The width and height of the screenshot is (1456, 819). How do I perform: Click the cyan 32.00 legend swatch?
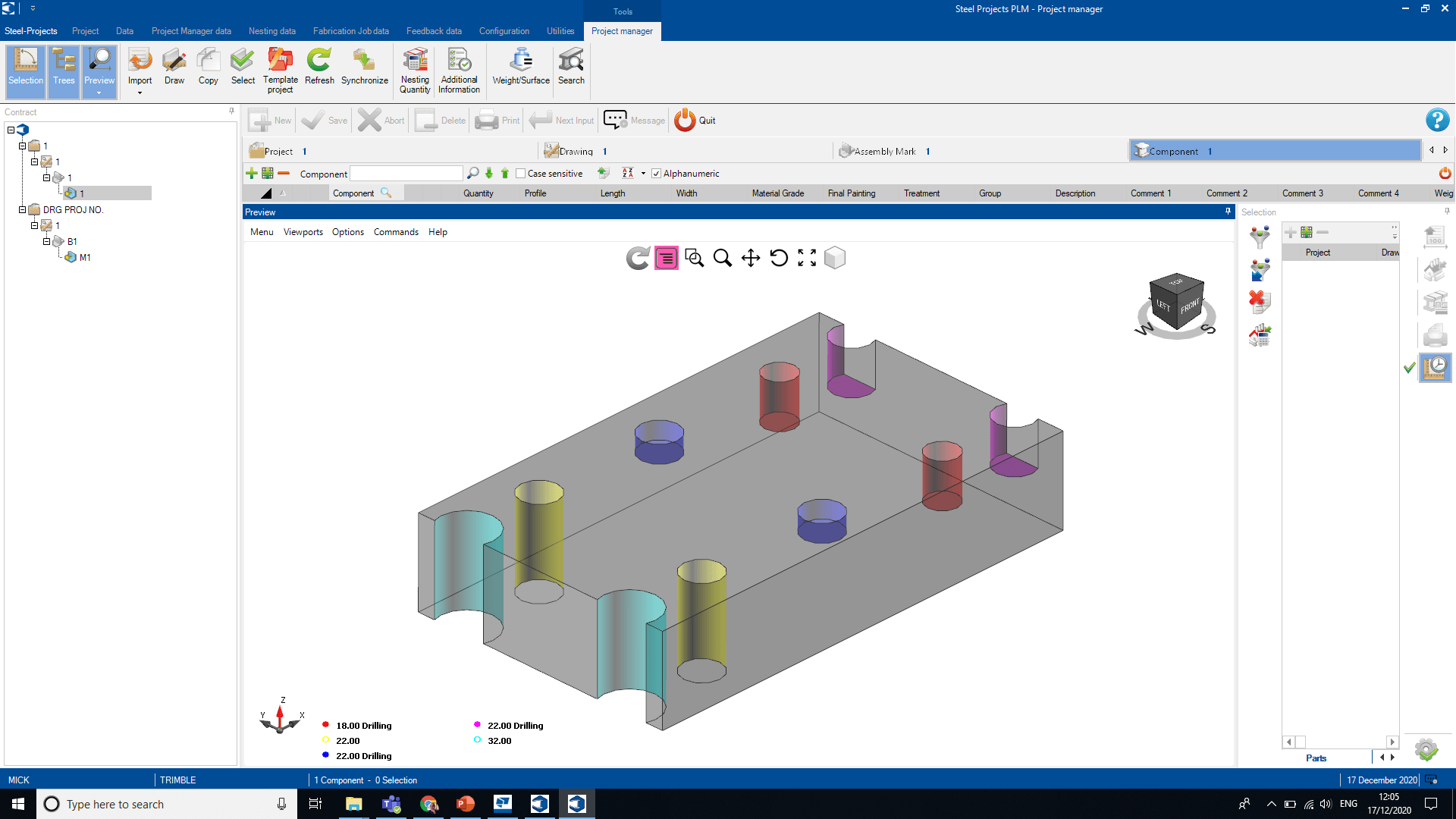(477, 739)
